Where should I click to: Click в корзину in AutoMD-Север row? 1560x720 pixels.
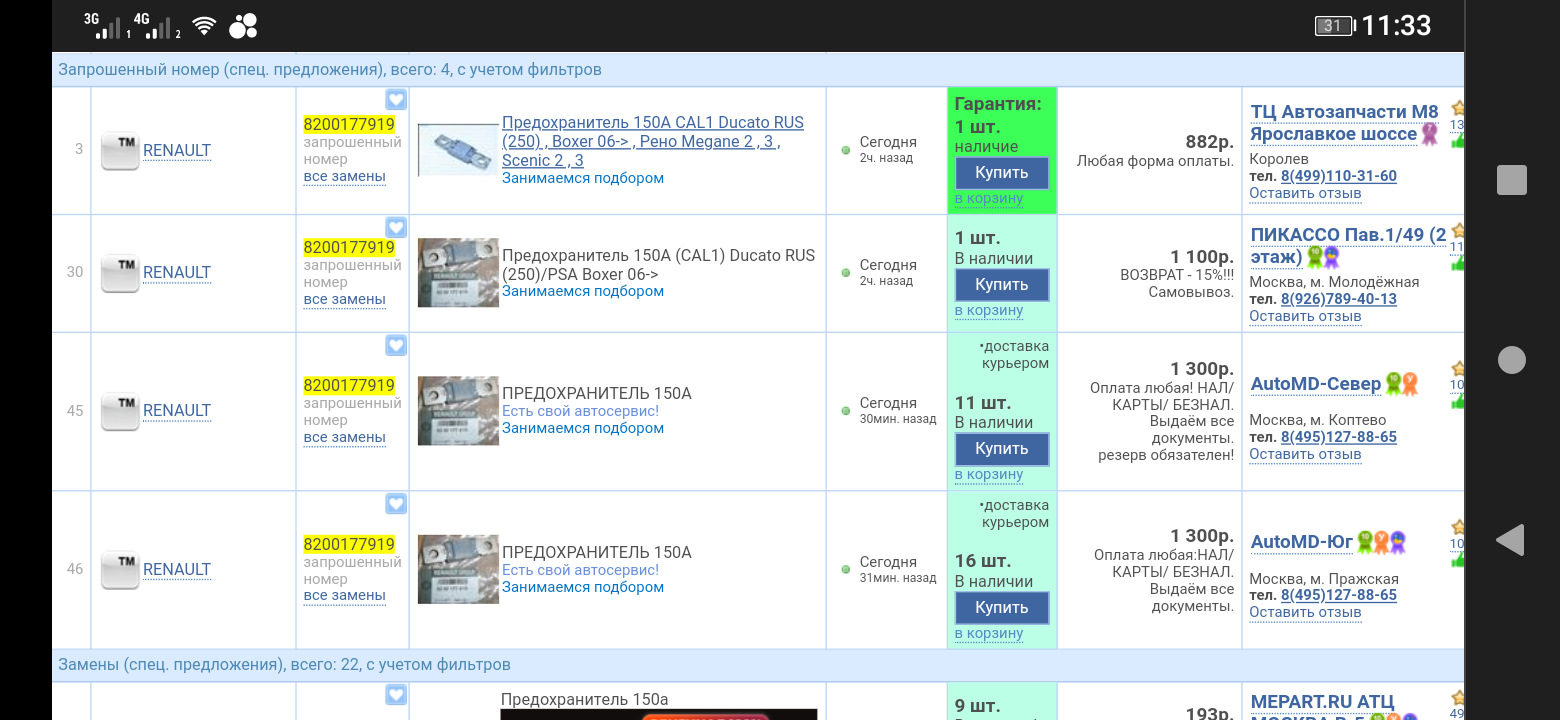click(x=989, y=474)
